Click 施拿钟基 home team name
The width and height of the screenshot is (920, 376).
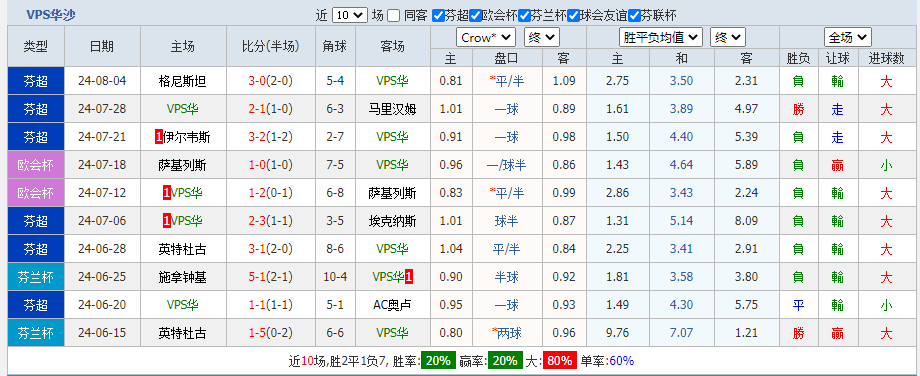click(182, 277)
